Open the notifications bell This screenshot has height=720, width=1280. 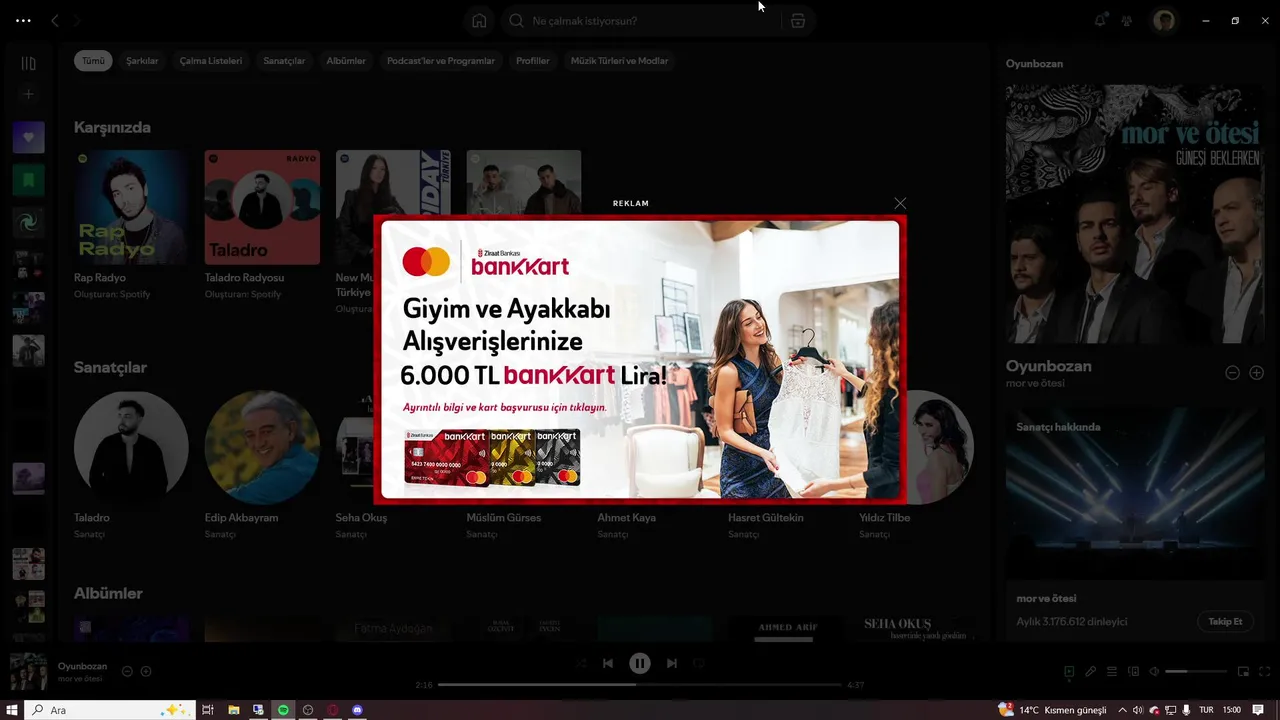point(1100,21)
